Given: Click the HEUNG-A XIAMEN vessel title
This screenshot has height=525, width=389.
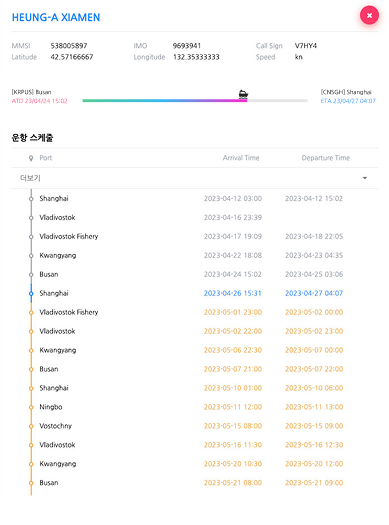Looking at the screenshot, I should 56,17.
